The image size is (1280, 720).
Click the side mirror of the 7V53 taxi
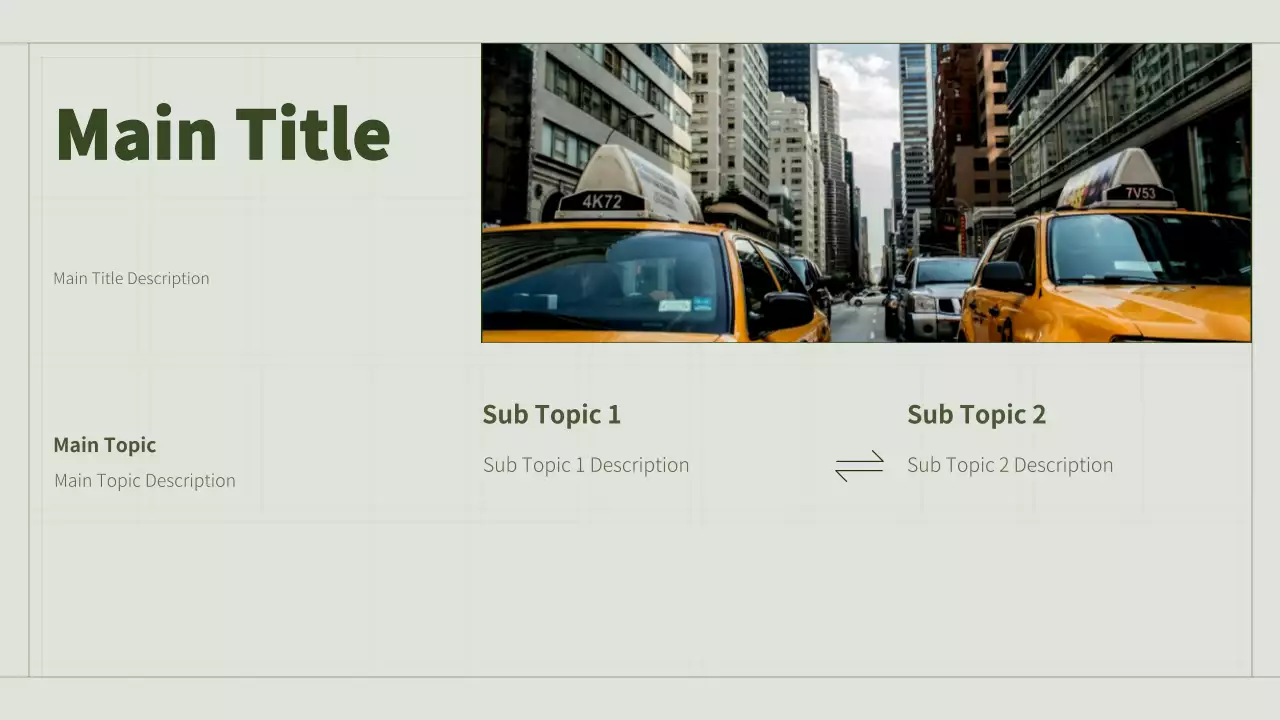(x=1003, y=277)
